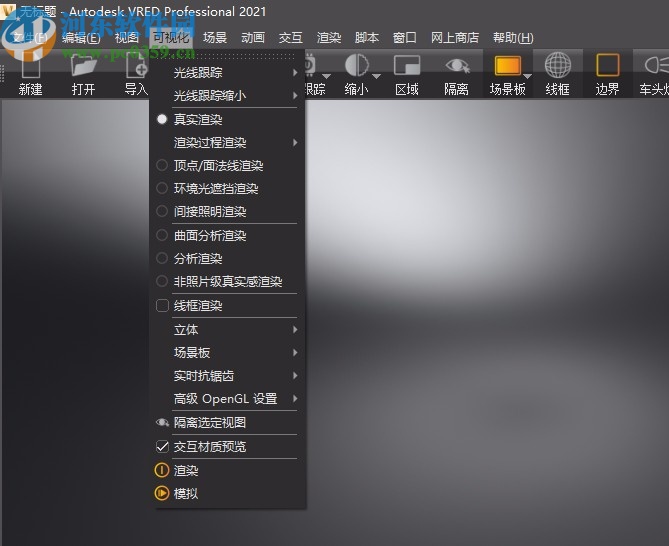Select the 环境光遮挡渲染 radio option
This screenshot has height=546, width=669.
[x=162, y=188]
